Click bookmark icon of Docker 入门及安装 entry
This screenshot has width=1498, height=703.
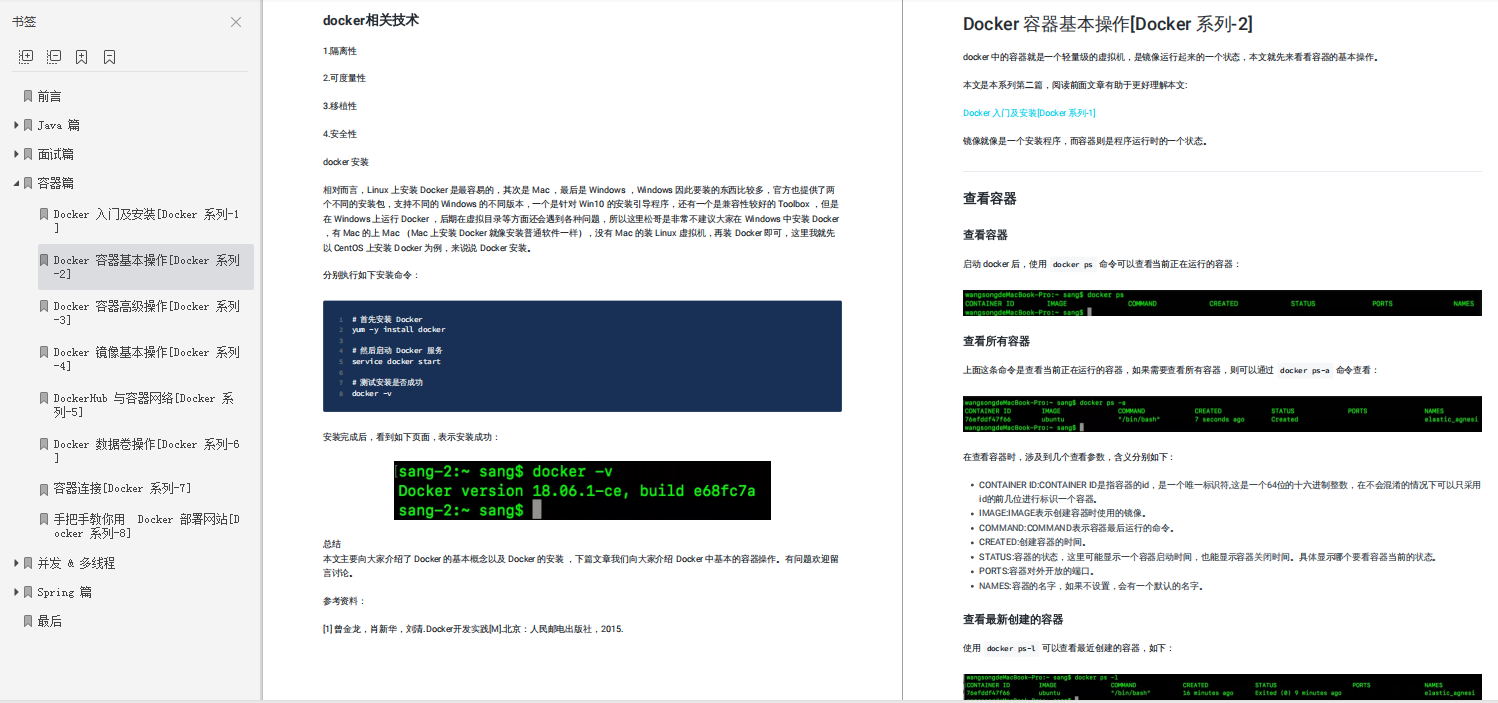pos(44,214)
